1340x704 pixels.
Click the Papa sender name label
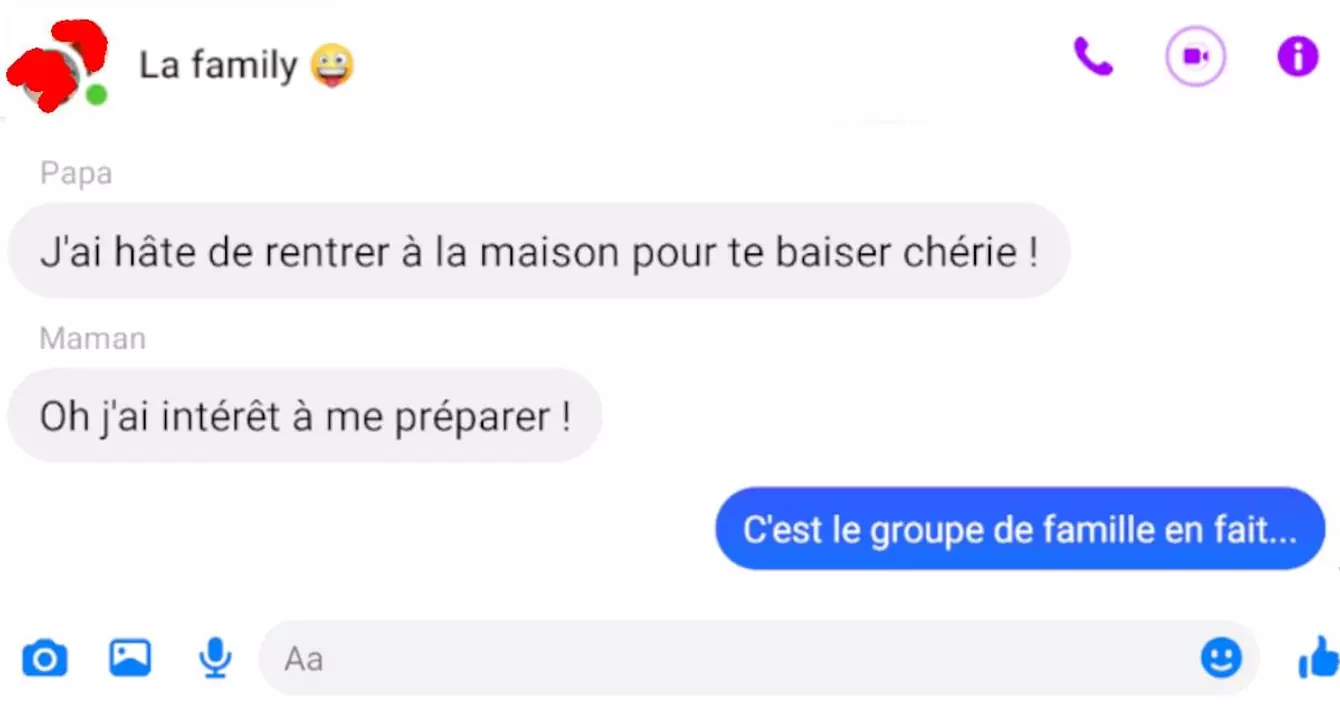[x=76, y=174]
